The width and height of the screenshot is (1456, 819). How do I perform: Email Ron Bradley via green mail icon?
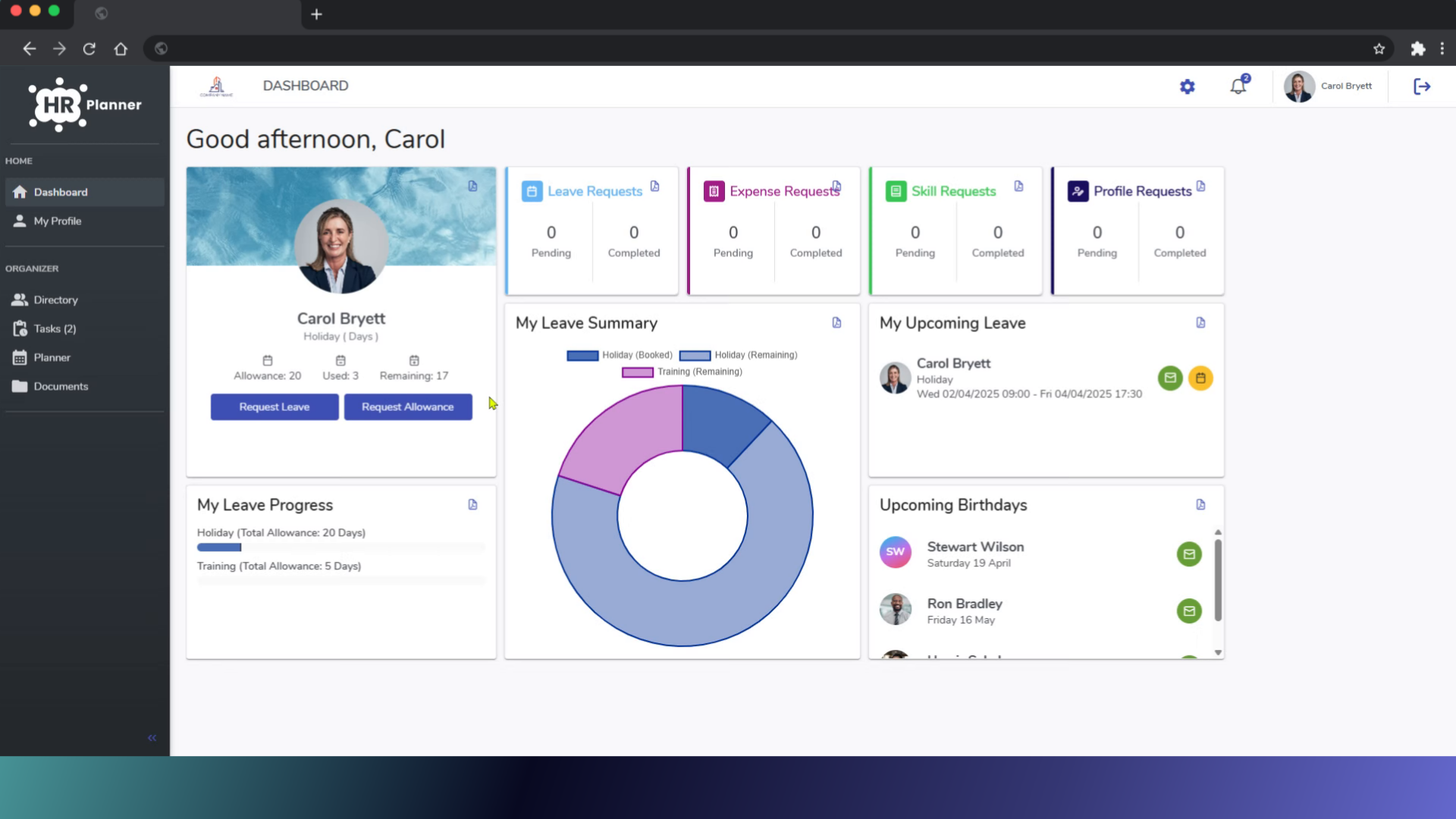1189,611
